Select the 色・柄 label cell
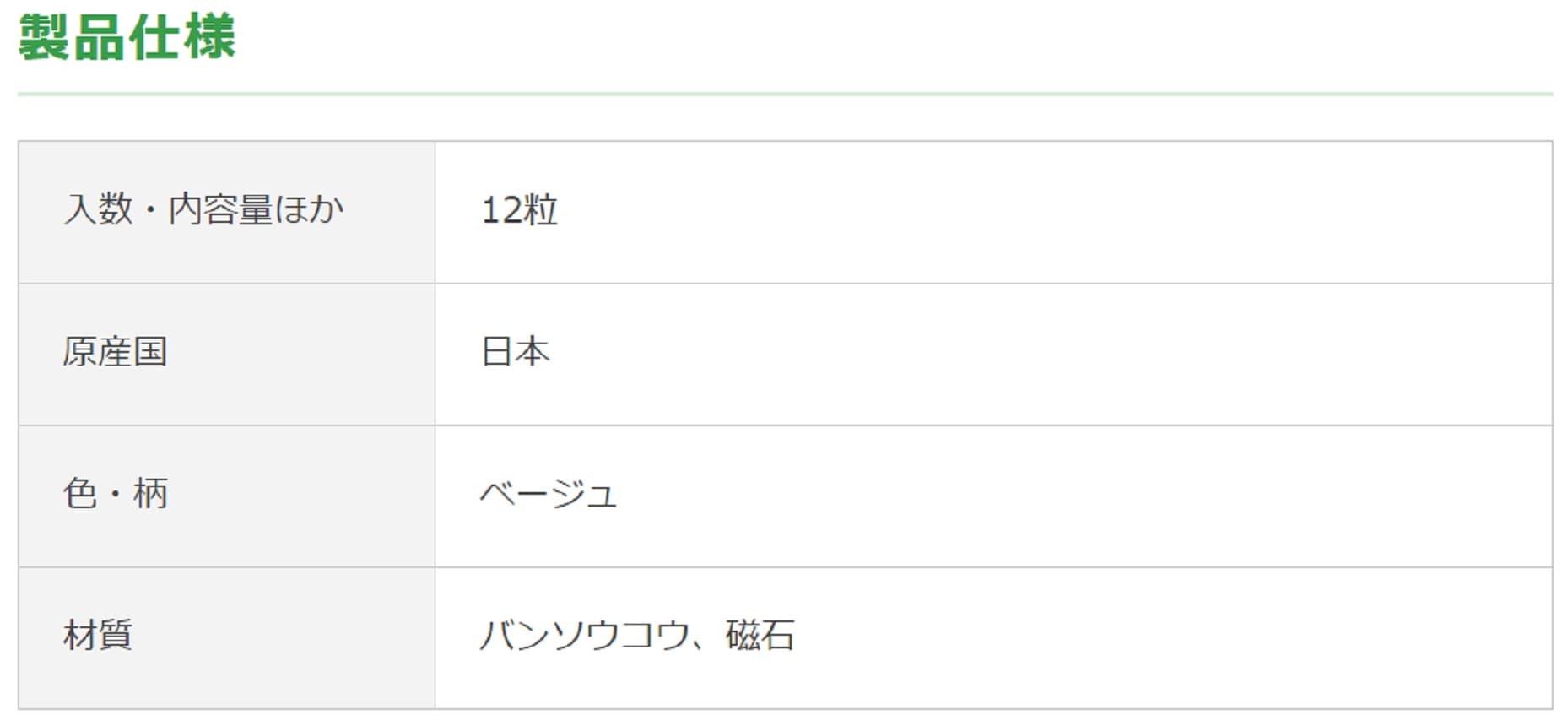Viewport: 1568px width, 726px height. point(226,495)
